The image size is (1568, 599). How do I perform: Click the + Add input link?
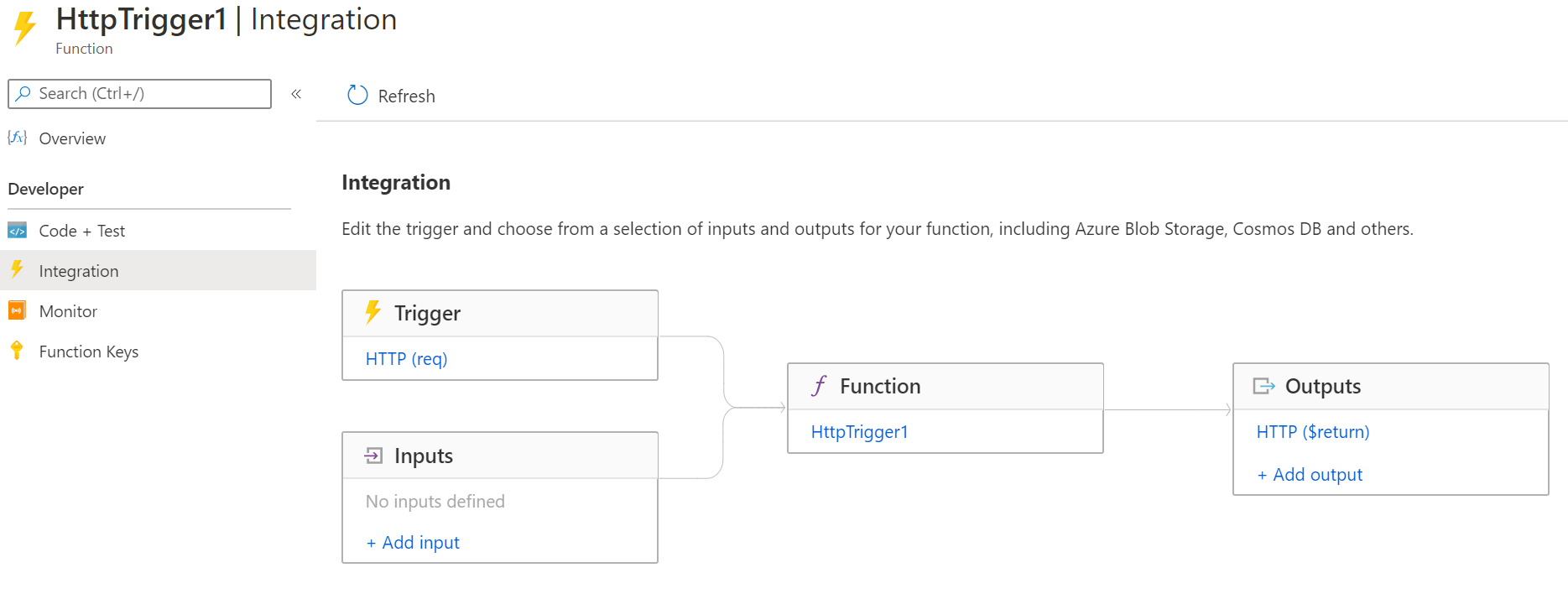tap(414, 543)
